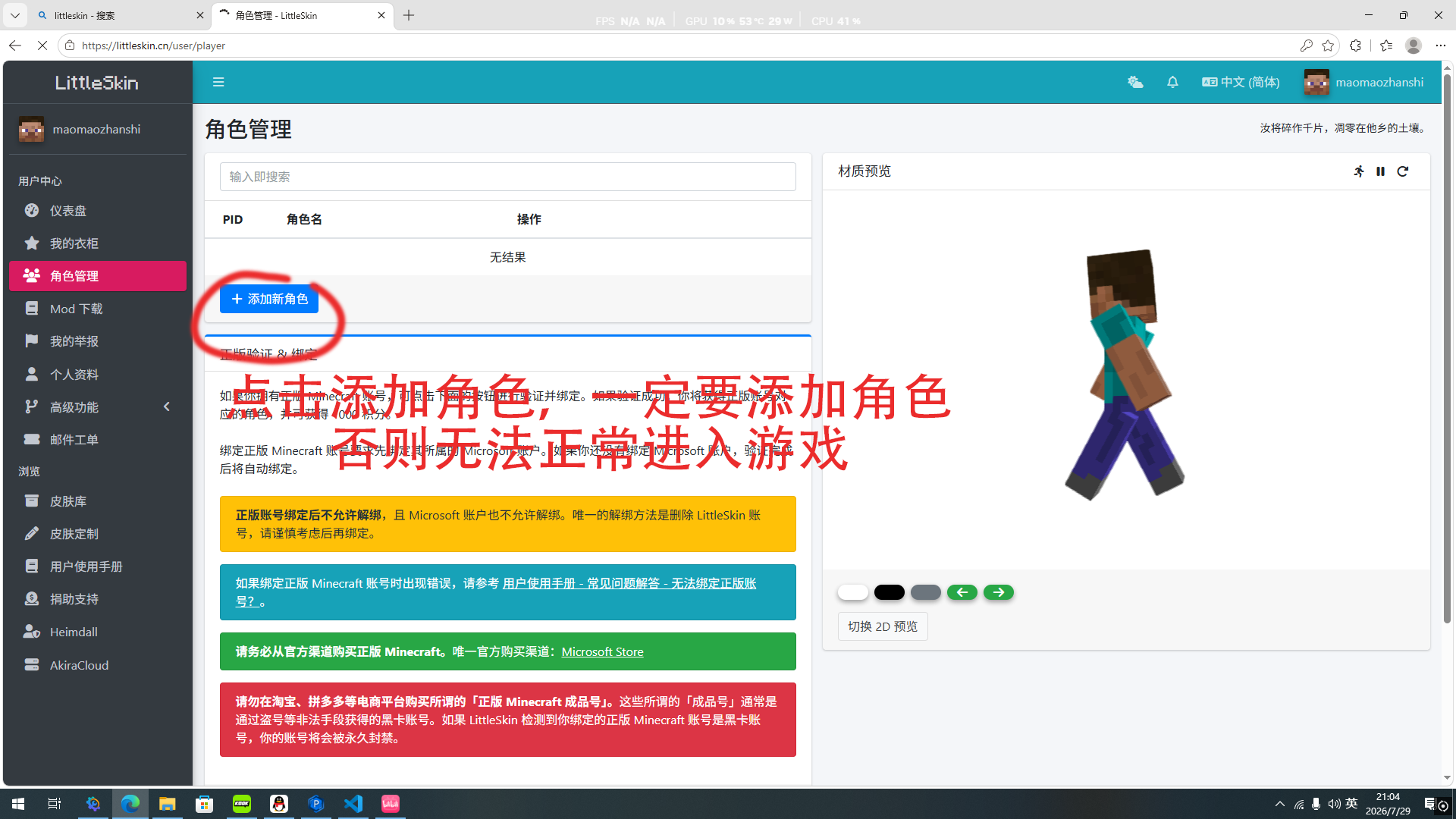Open AkiraCloud in sidebar
1456x819 pixels.
98,665
